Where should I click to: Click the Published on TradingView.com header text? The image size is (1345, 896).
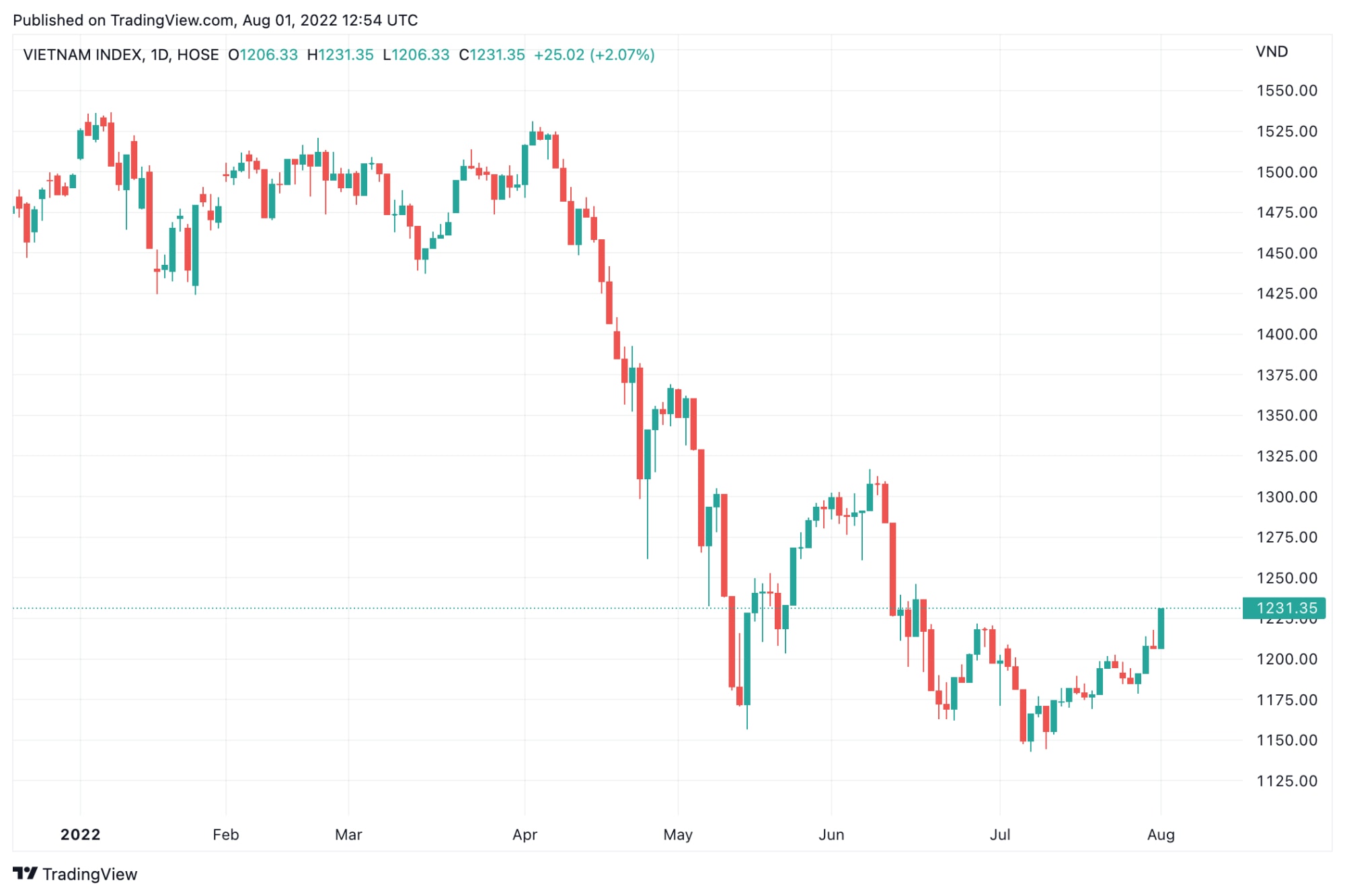215,20
